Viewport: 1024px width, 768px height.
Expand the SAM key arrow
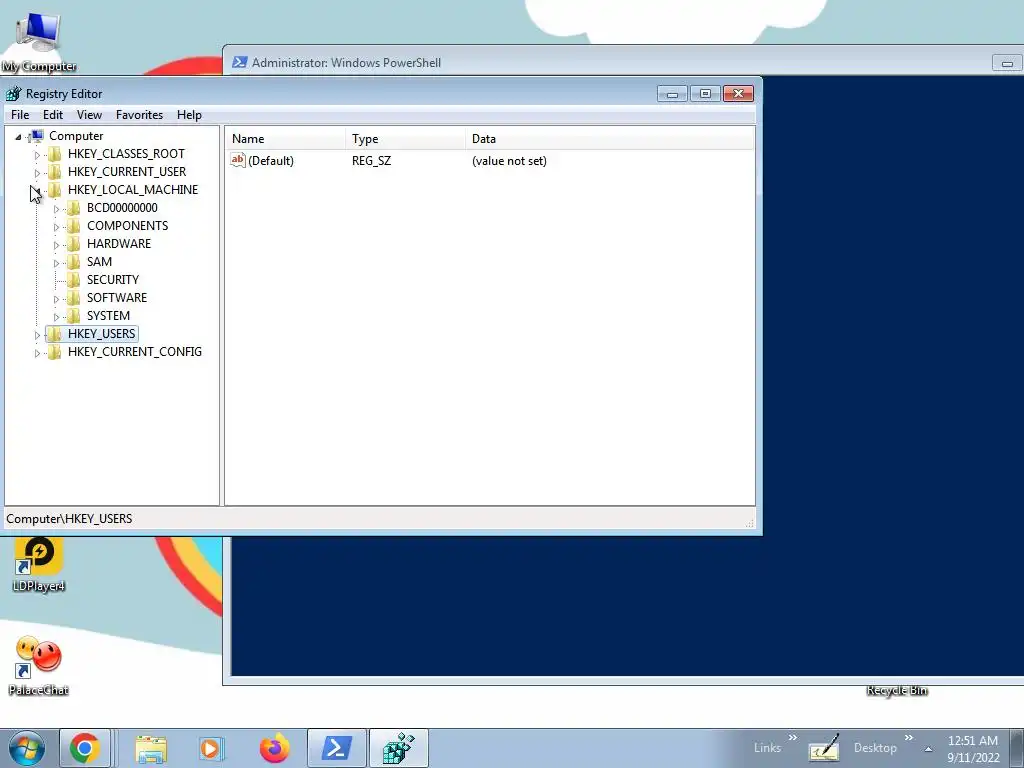coord(56,263)
